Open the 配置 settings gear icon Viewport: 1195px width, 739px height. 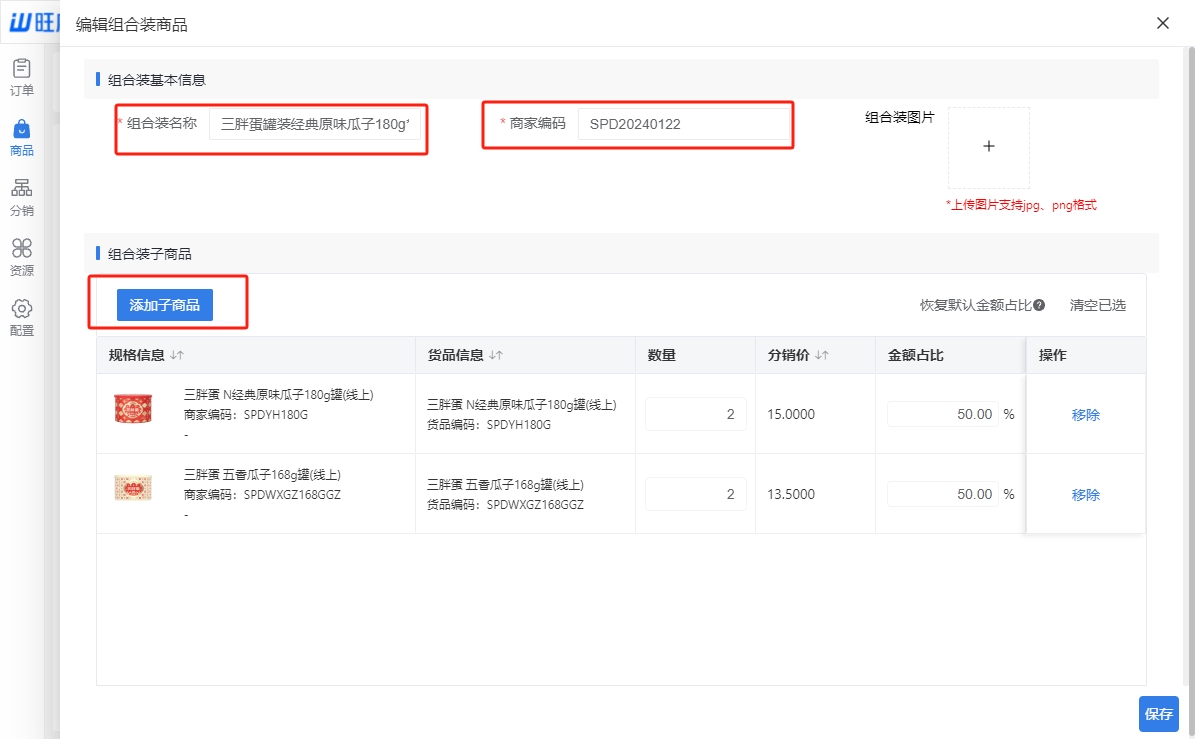(22, 310)
